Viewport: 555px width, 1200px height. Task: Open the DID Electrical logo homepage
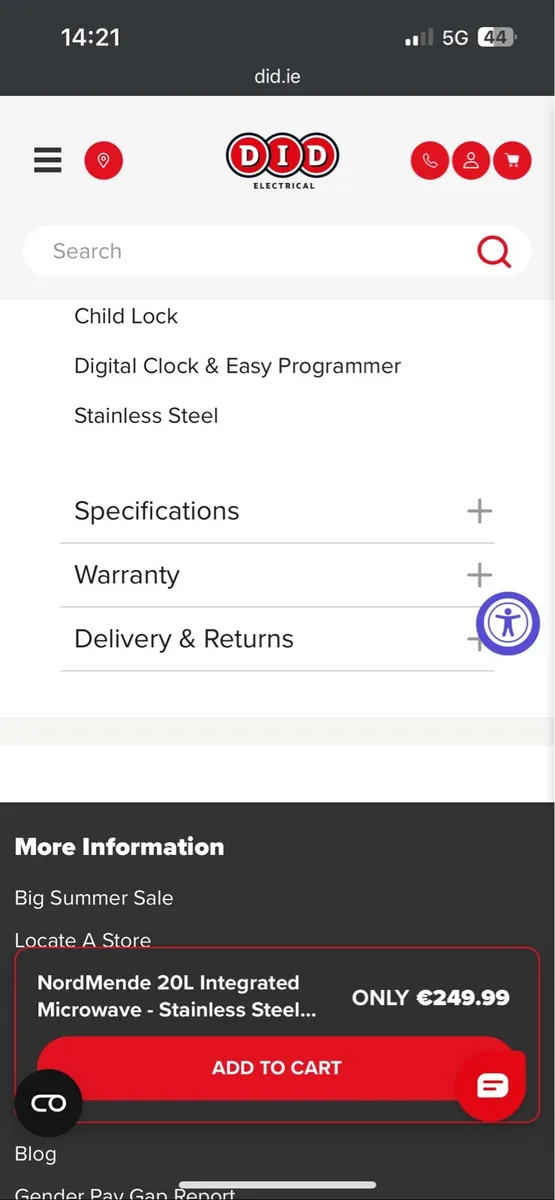[x=283, y=161]
